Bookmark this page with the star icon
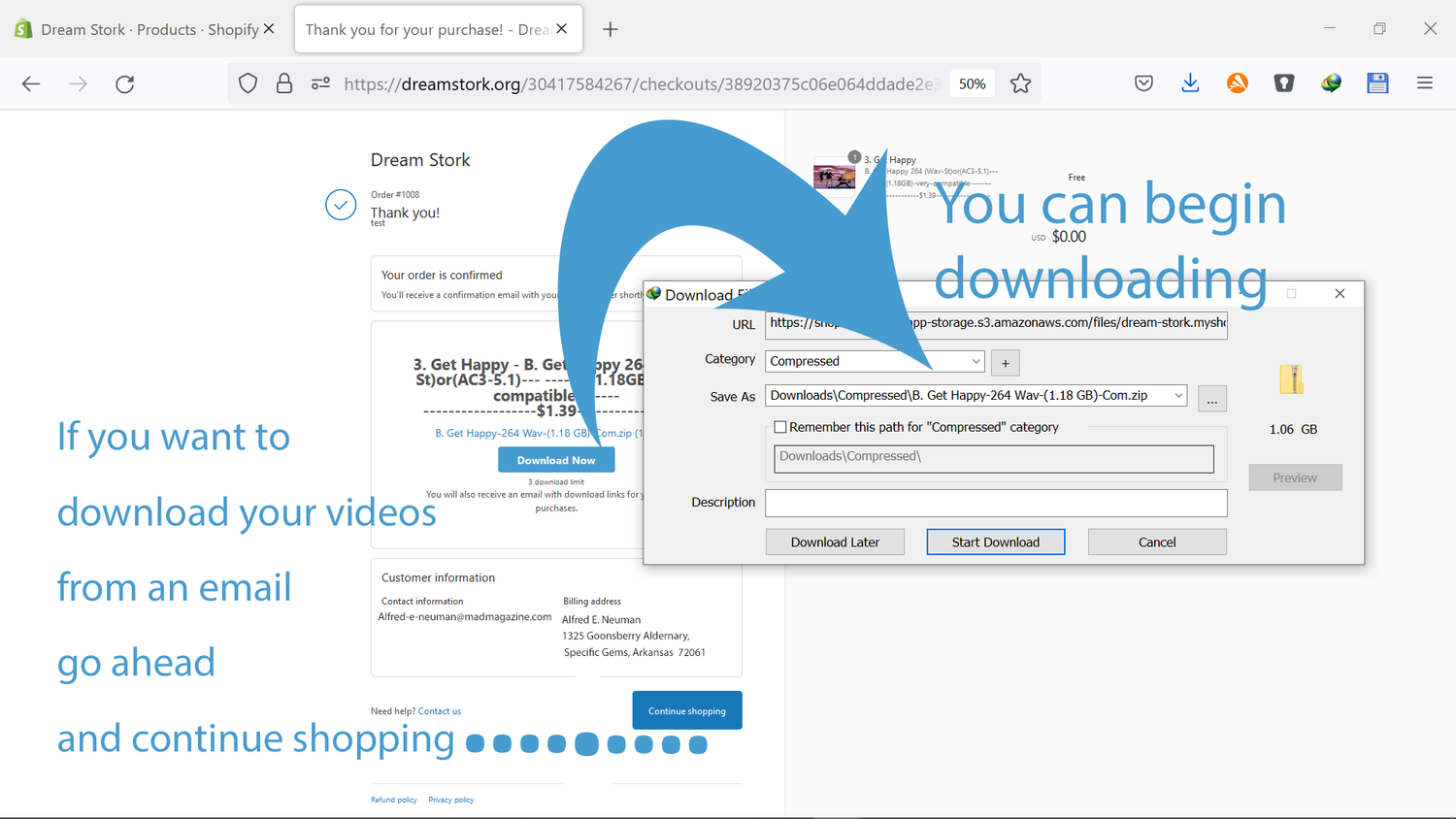 tap(1020, 83)
